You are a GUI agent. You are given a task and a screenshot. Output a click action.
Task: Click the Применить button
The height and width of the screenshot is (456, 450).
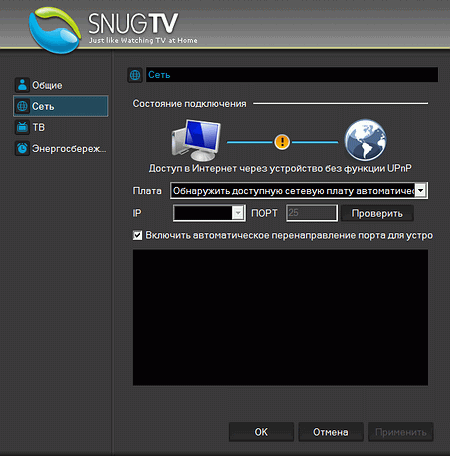click(401, 432)
